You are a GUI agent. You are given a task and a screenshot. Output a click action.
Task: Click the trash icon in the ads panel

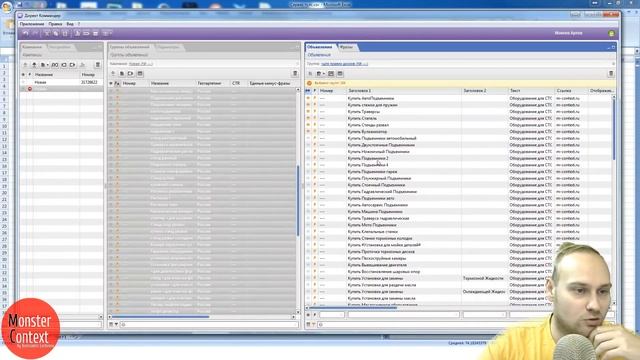click(x=611, y=73)
